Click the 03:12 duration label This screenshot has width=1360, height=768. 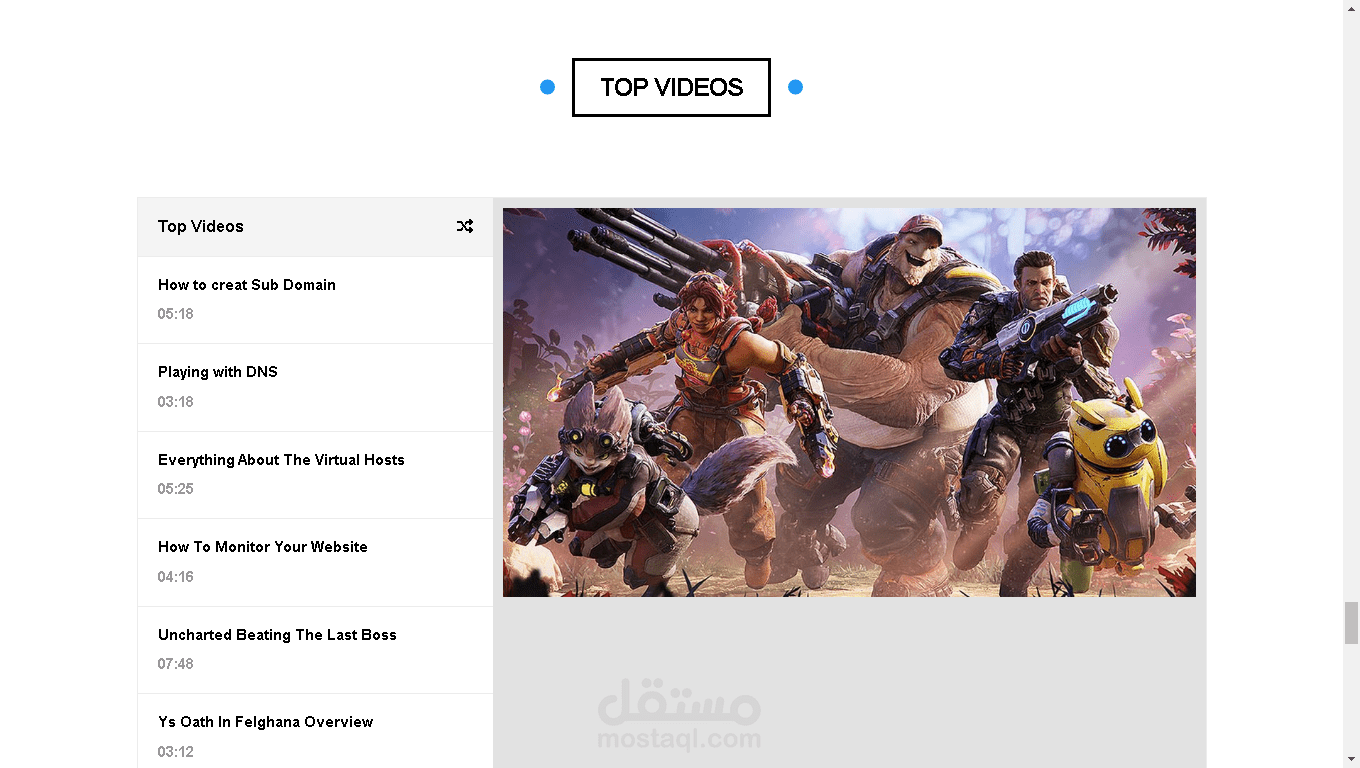[175, 752]
